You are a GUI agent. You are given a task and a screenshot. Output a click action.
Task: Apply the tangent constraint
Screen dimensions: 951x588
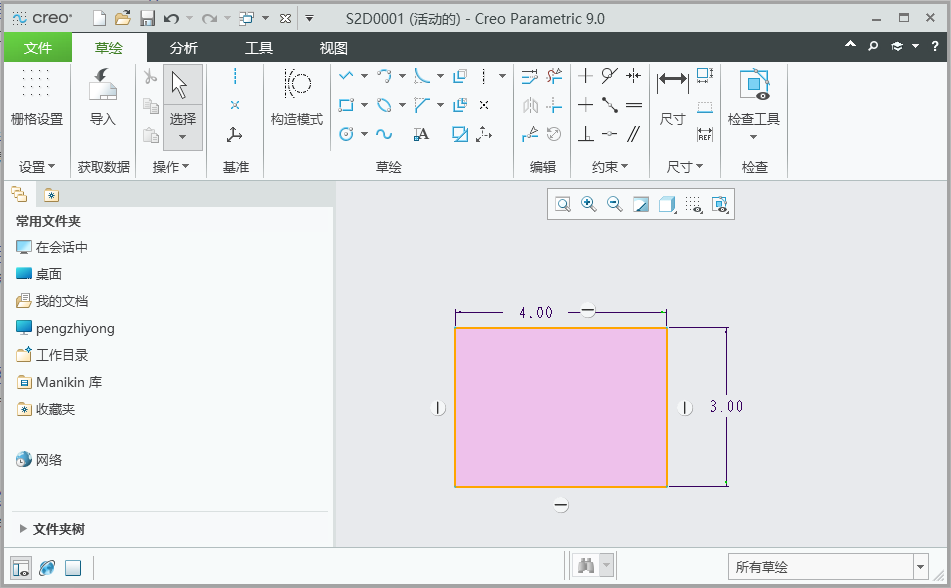point(610,76)
